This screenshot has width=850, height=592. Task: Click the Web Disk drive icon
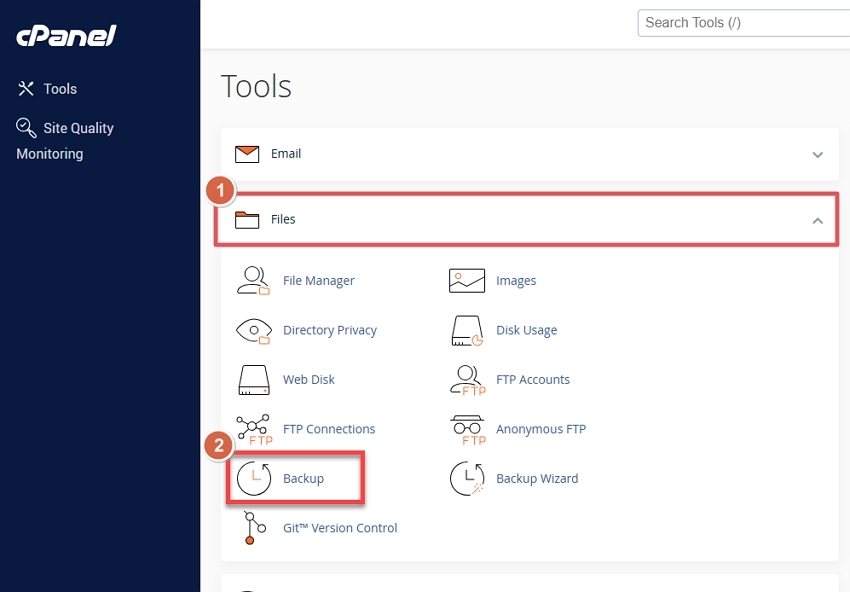[254, 380]
